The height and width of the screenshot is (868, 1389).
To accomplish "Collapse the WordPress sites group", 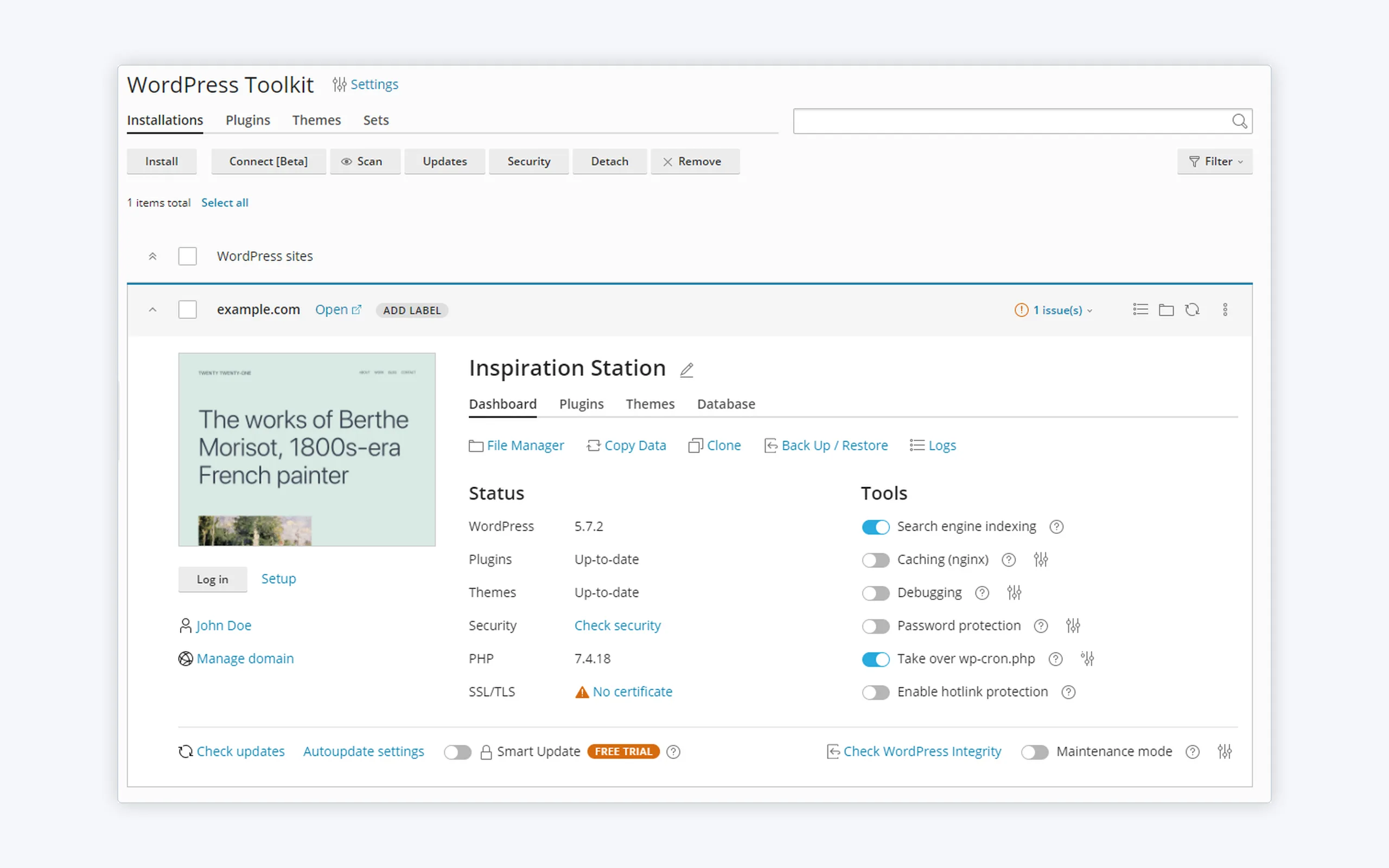I will click(x=152, y=257).
